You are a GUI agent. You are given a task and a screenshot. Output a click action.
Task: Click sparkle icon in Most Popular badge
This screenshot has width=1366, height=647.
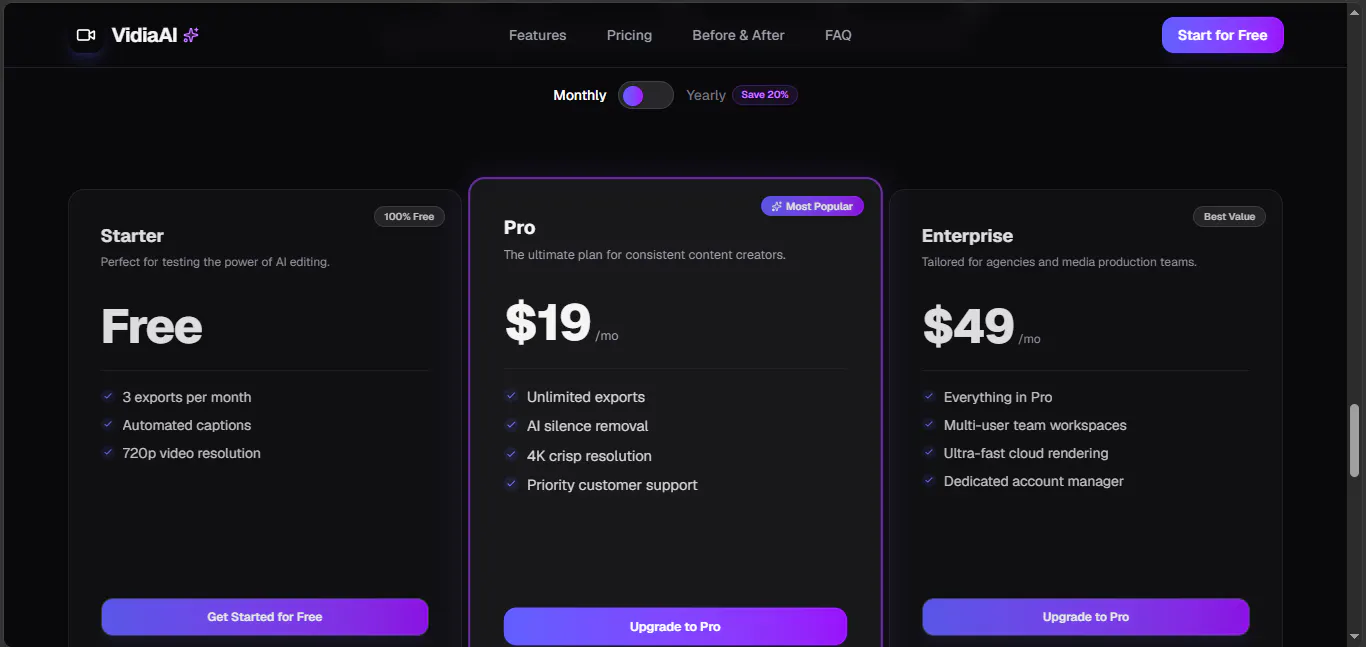tap(777, 206)
